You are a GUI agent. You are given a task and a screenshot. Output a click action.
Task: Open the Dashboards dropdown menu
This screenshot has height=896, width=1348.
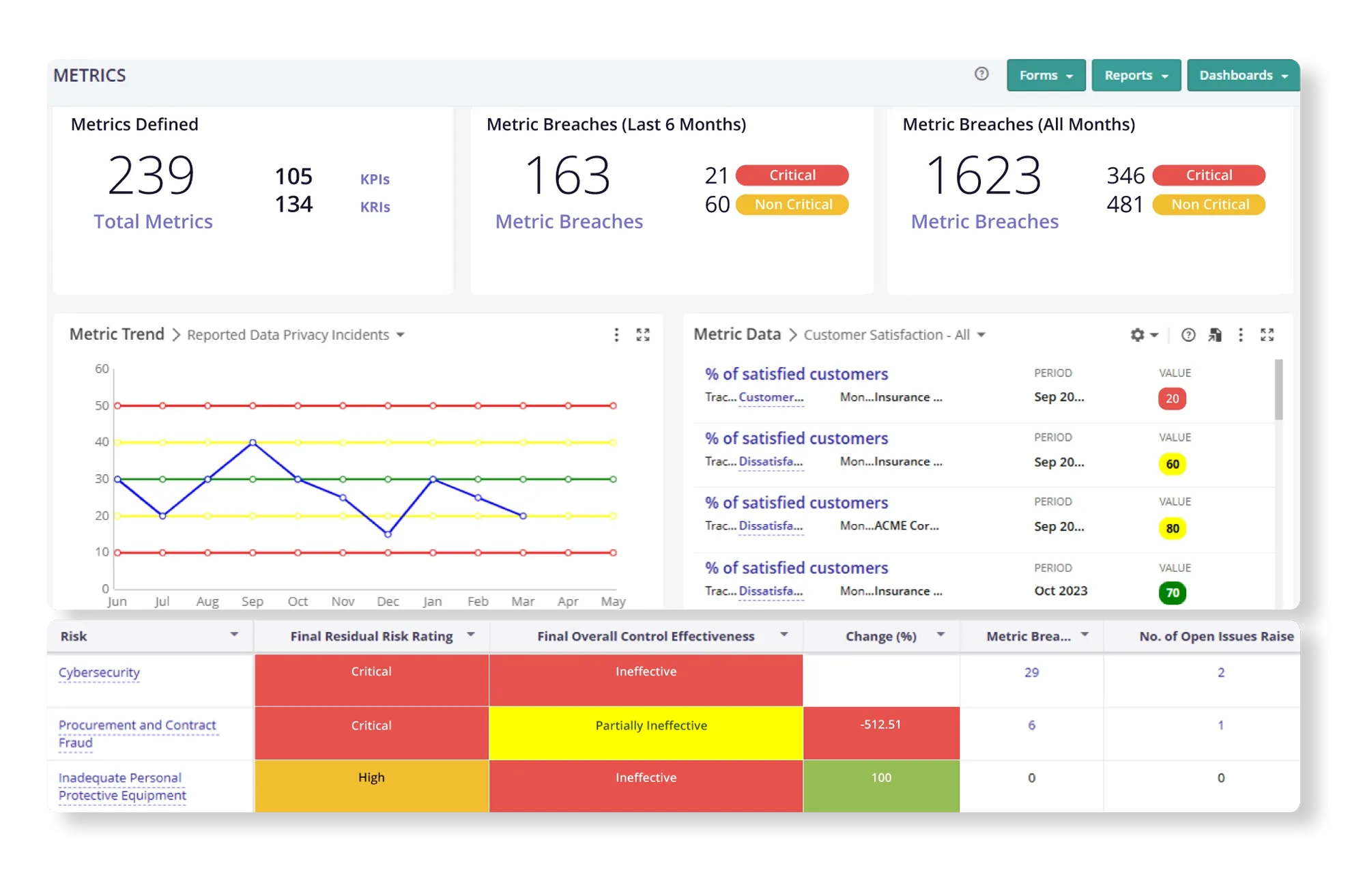[1243, 75]
